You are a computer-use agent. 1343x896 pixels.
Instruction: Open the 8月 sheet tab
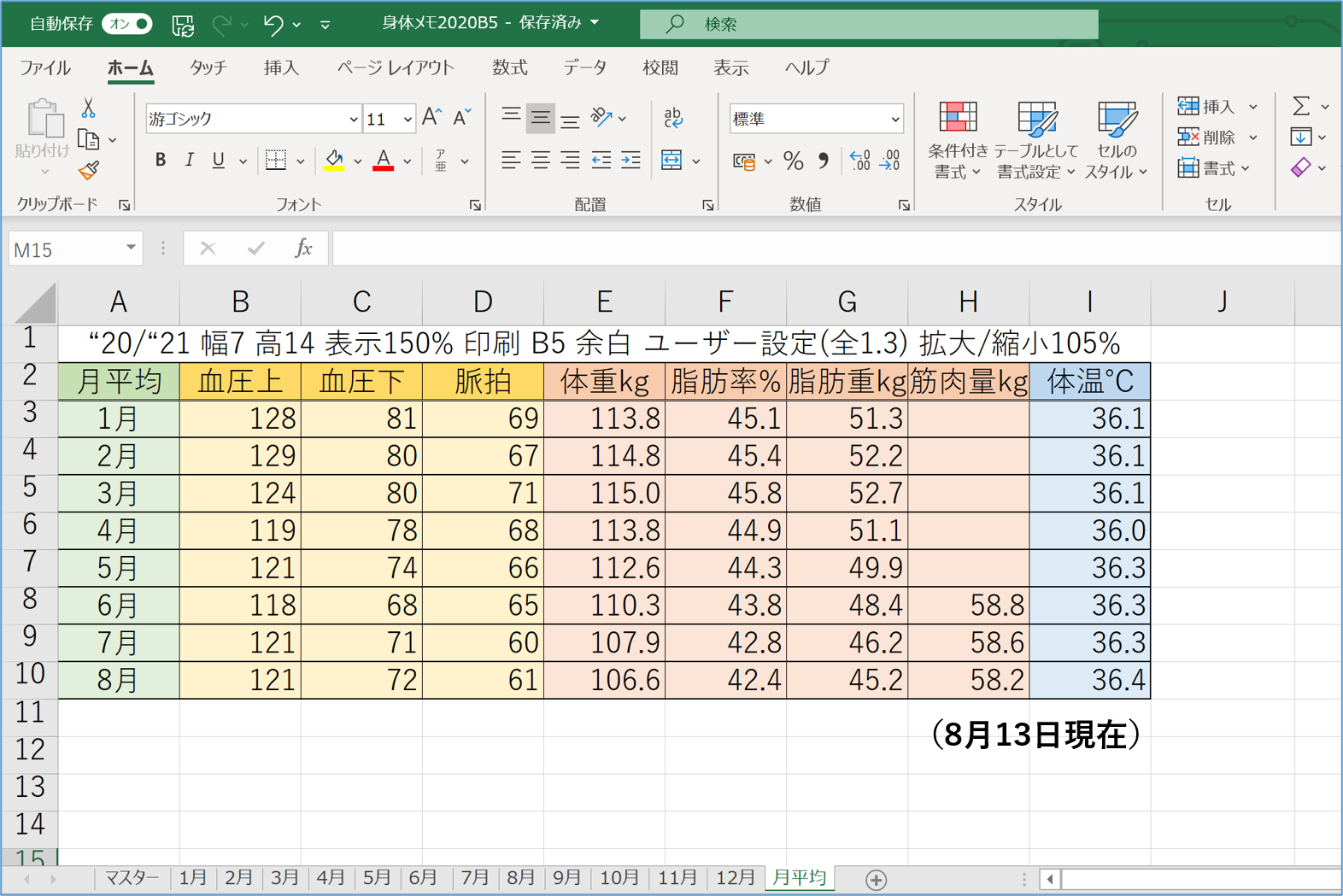coord(519,878)
